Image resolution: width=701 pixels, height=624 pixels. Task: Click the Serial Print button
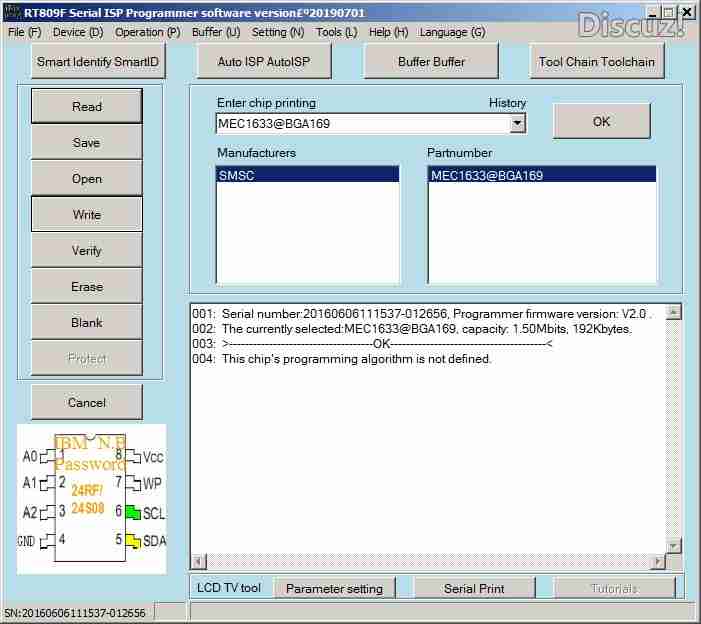click(x=474, y=589)
